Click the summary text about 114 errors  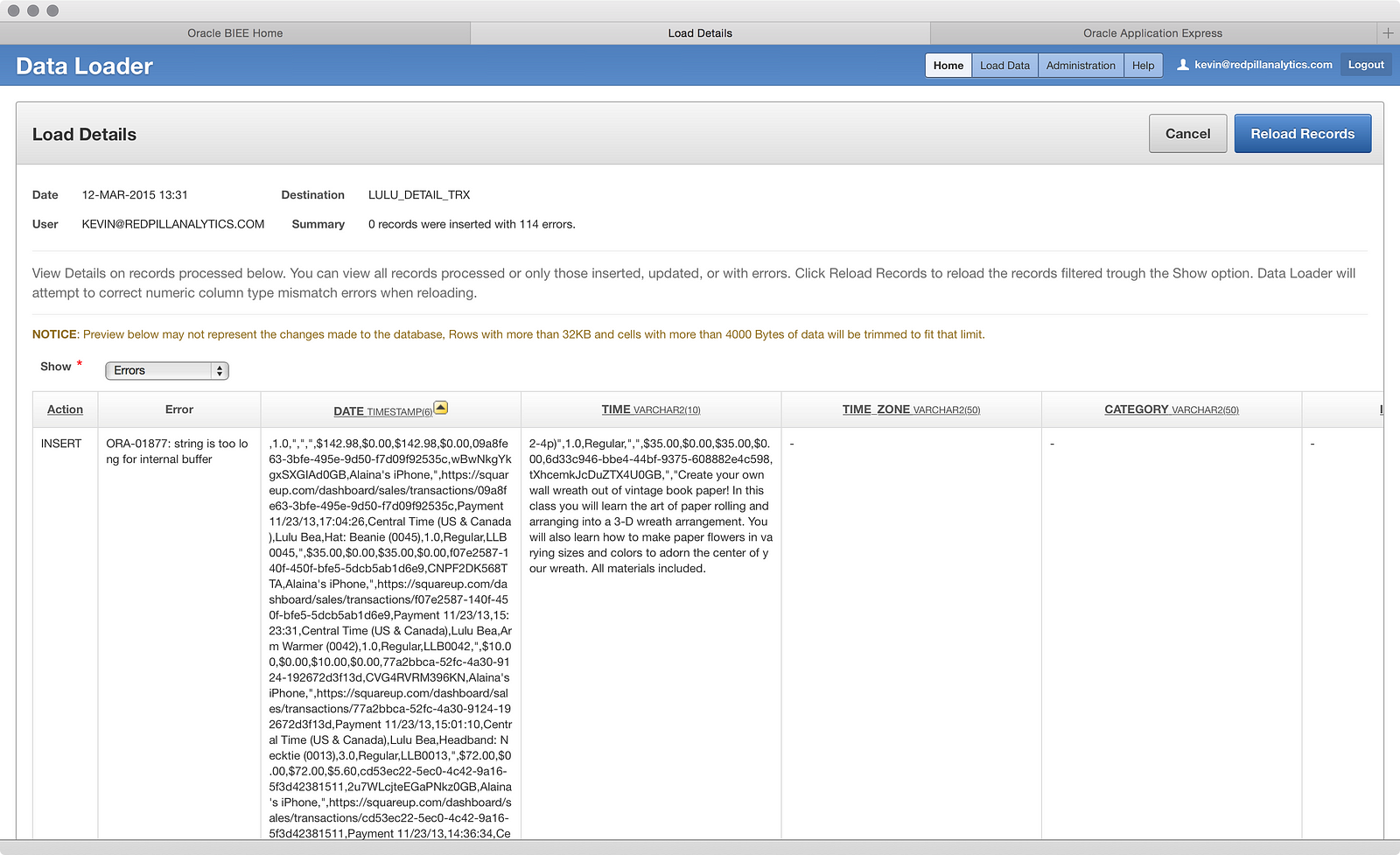472,224
